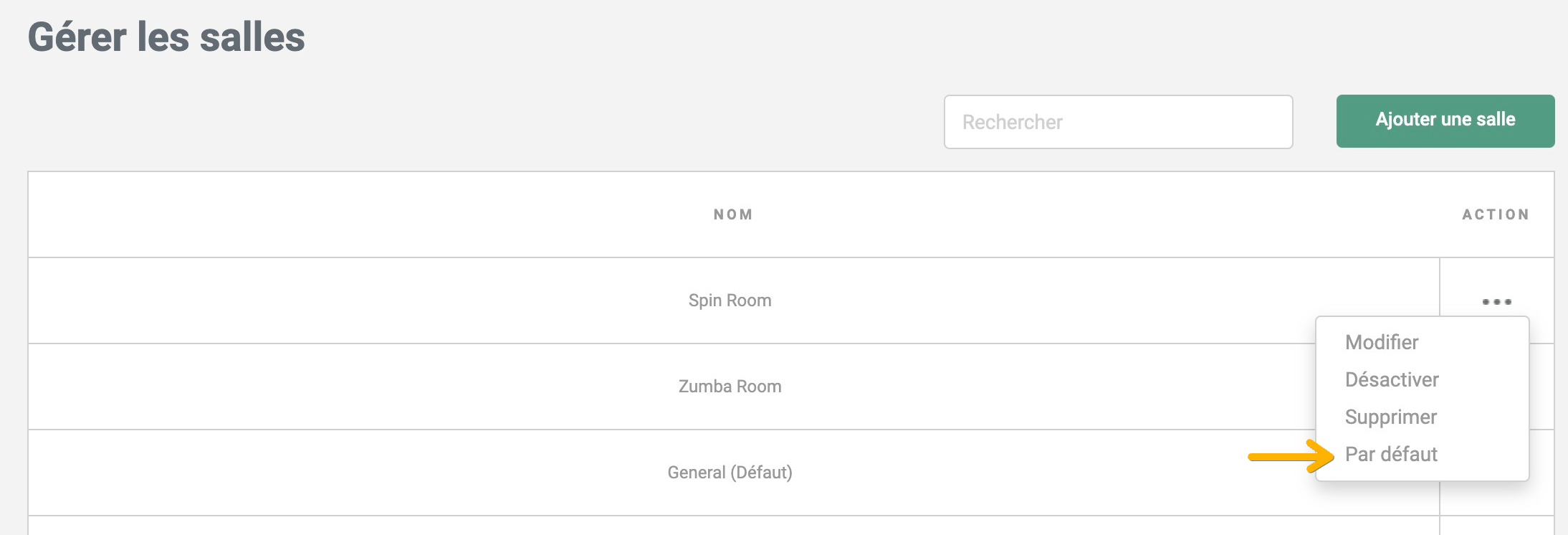Pick Supprimer from the room actions
Image resolution: width=1568 pixels, height=535 pixels.
(x=1390, y=417)
